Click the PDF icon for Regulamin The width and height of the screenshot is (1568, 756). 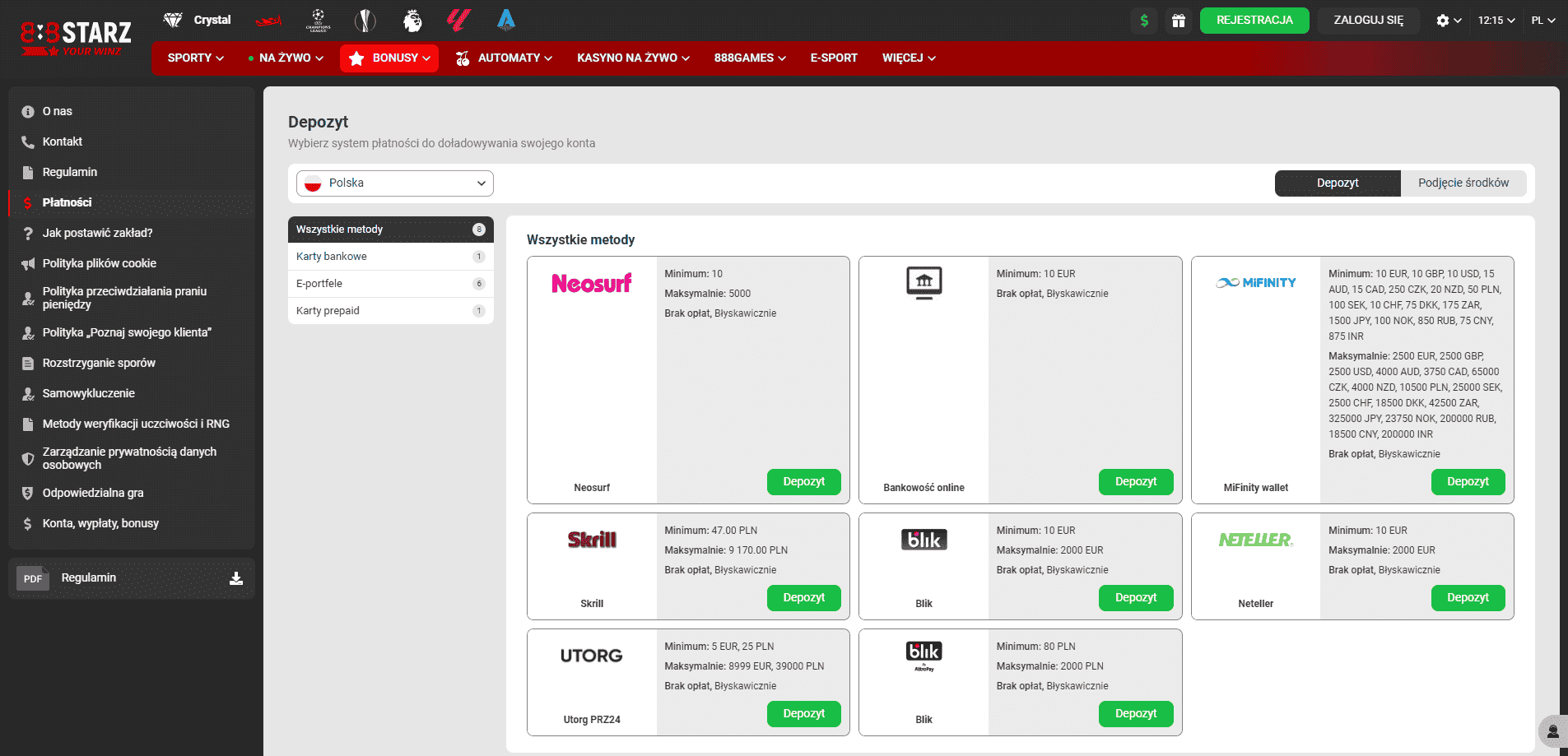pyautogui.click(x=33, y=578)
